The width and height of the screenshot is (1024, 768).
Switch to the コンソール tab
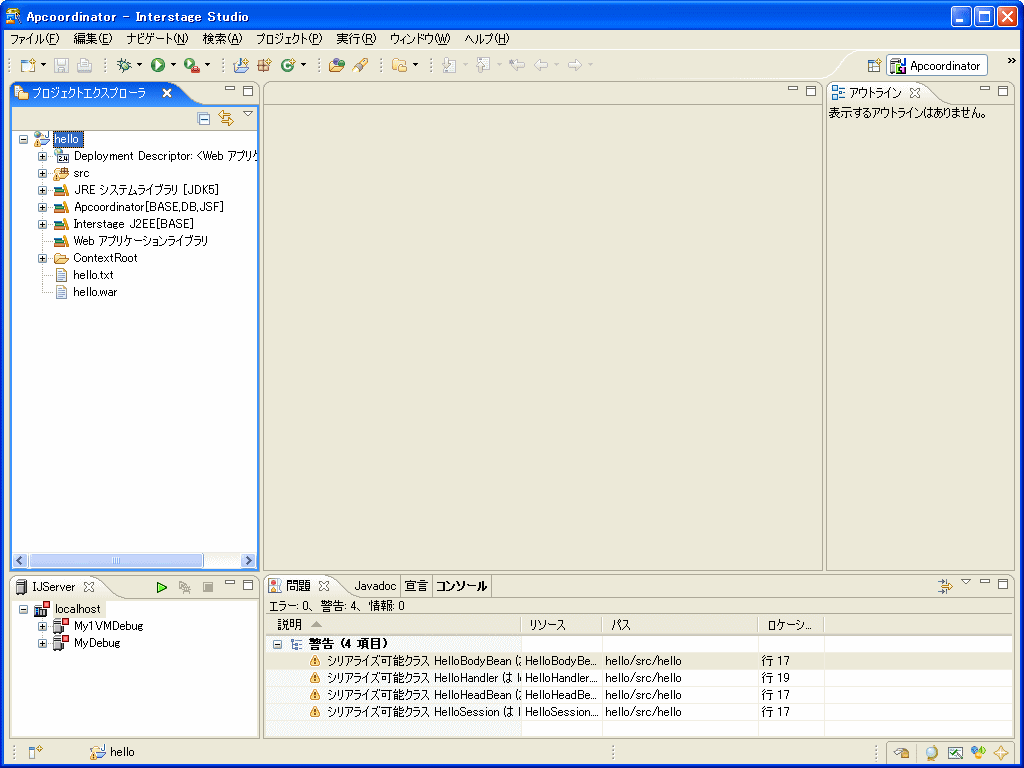461,586
